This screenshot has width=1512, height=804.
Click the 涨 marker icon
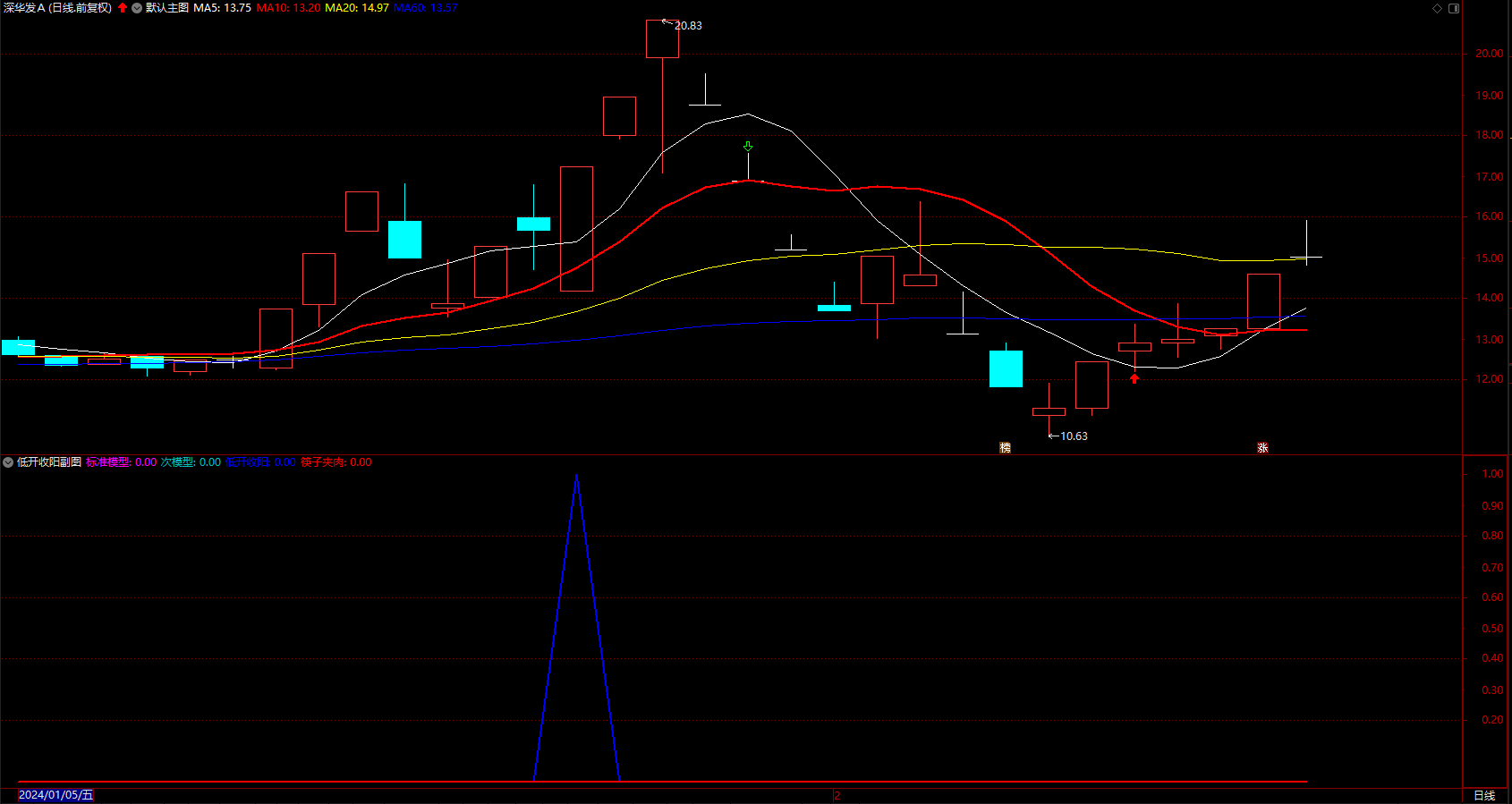click(1263, 448)
